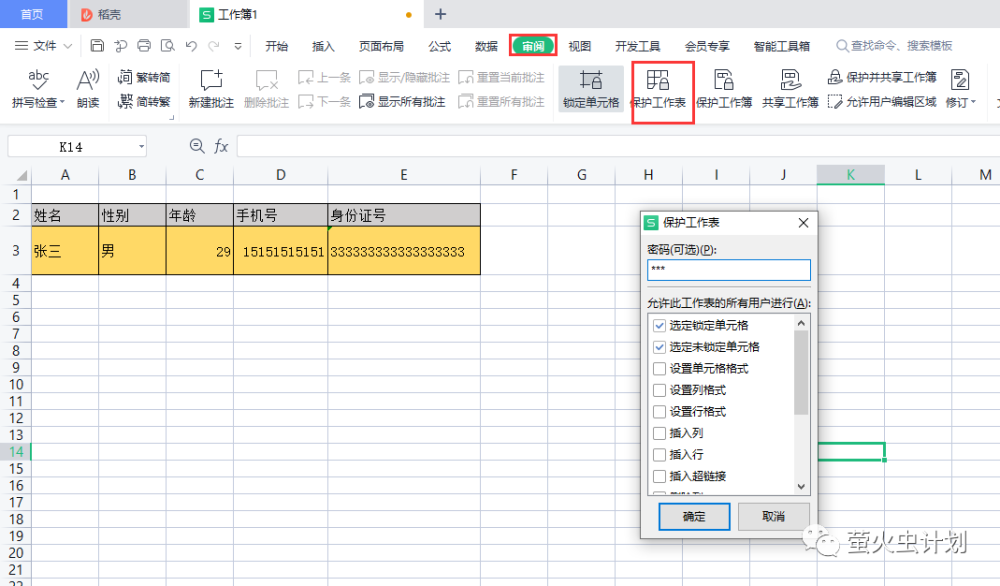This screenshot has width=1000, height=586.
Task: Click 取消 to cancel dialog
Action: [x=774, y=516]
